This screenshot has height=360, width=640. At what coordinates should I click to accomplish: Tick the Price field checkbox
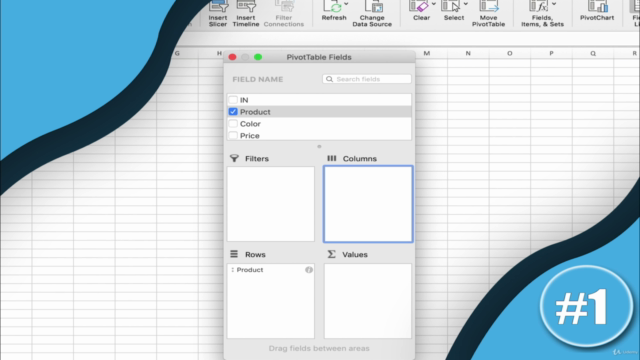coord(233,135)
